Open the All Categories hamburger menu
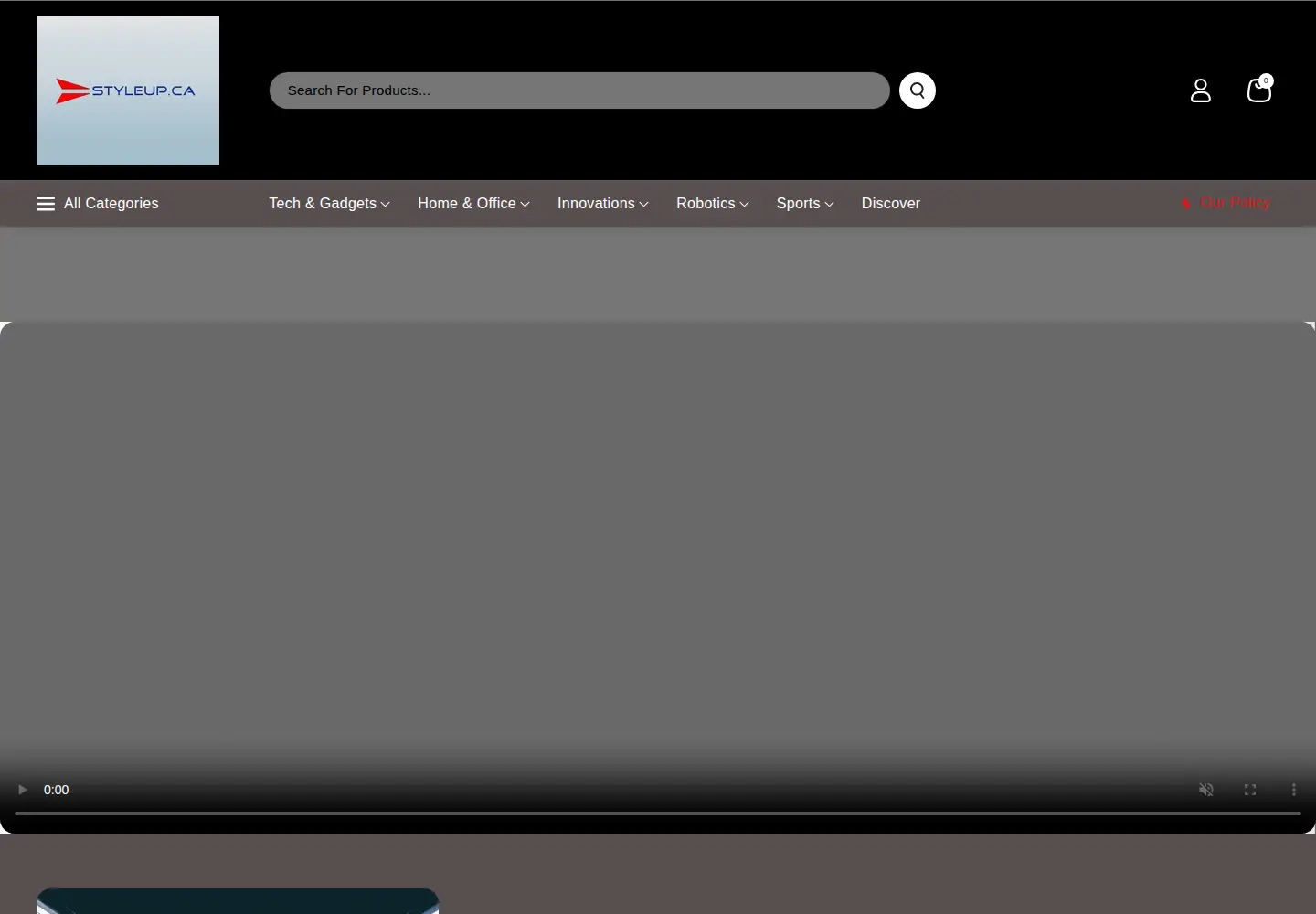Viewport: 1316px width, 914px height. pos(98,204)
